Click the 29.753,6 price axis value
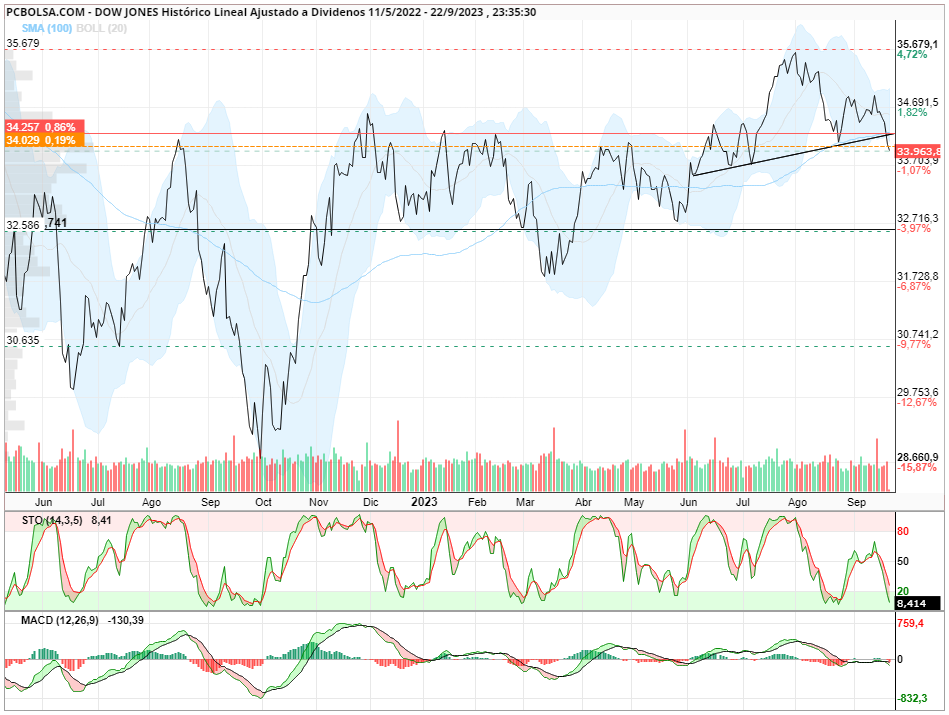Viewport: 949px width, 715px height. (918, 392)
